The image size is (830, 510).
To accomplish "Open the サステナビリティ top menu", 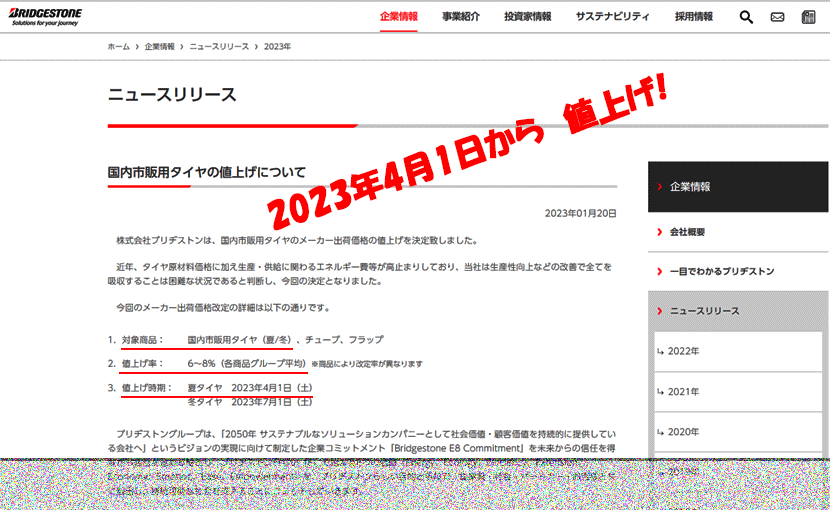I will click(x=612, y=16).
